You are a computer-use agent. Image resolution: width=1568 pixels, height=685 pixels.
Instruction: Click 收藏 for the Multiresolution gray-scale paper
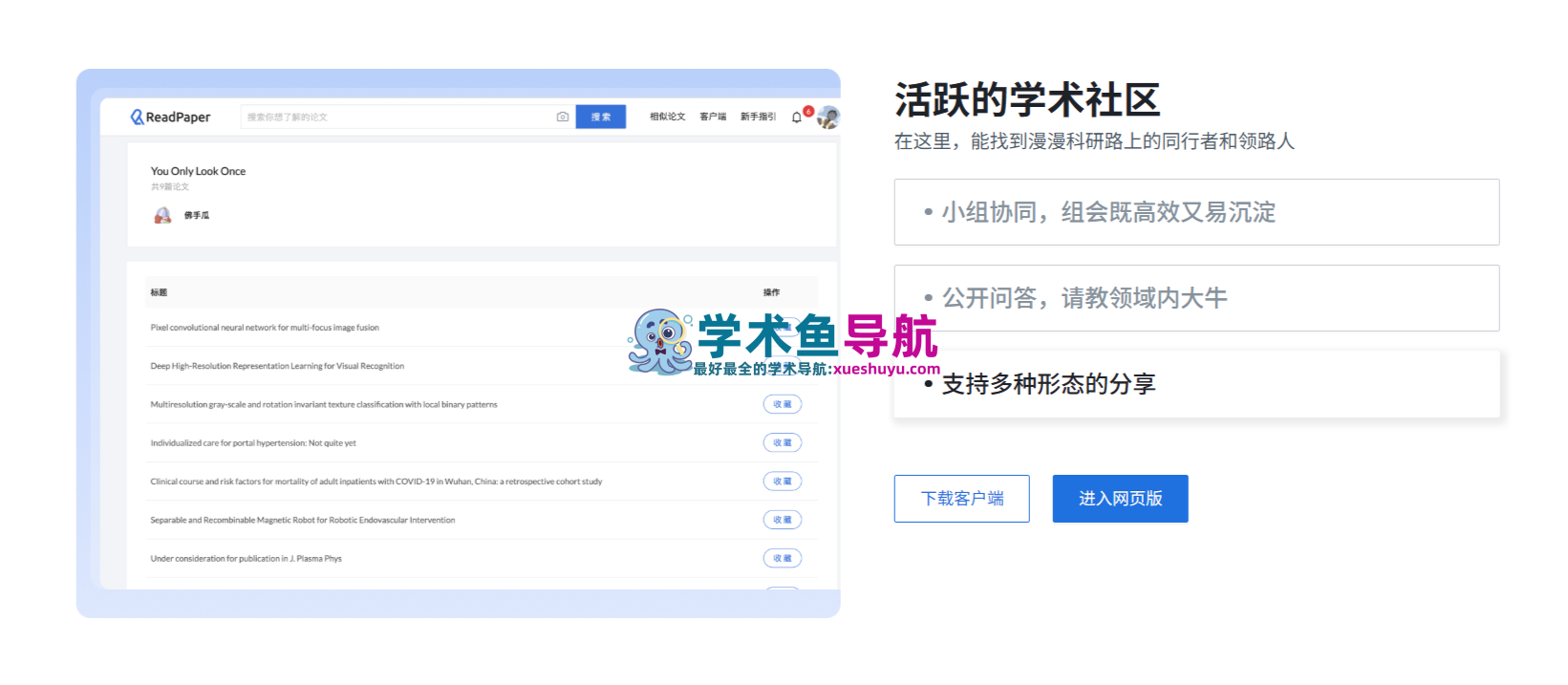coord(783,404)
